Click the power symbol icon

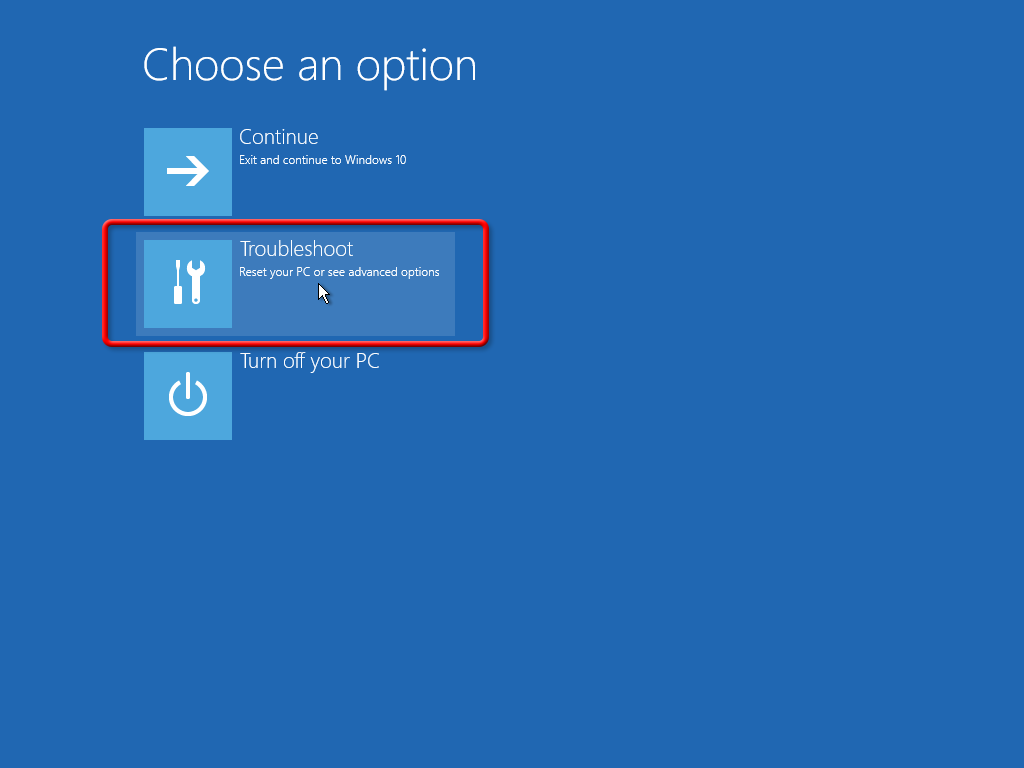click(x=188, y=394)
